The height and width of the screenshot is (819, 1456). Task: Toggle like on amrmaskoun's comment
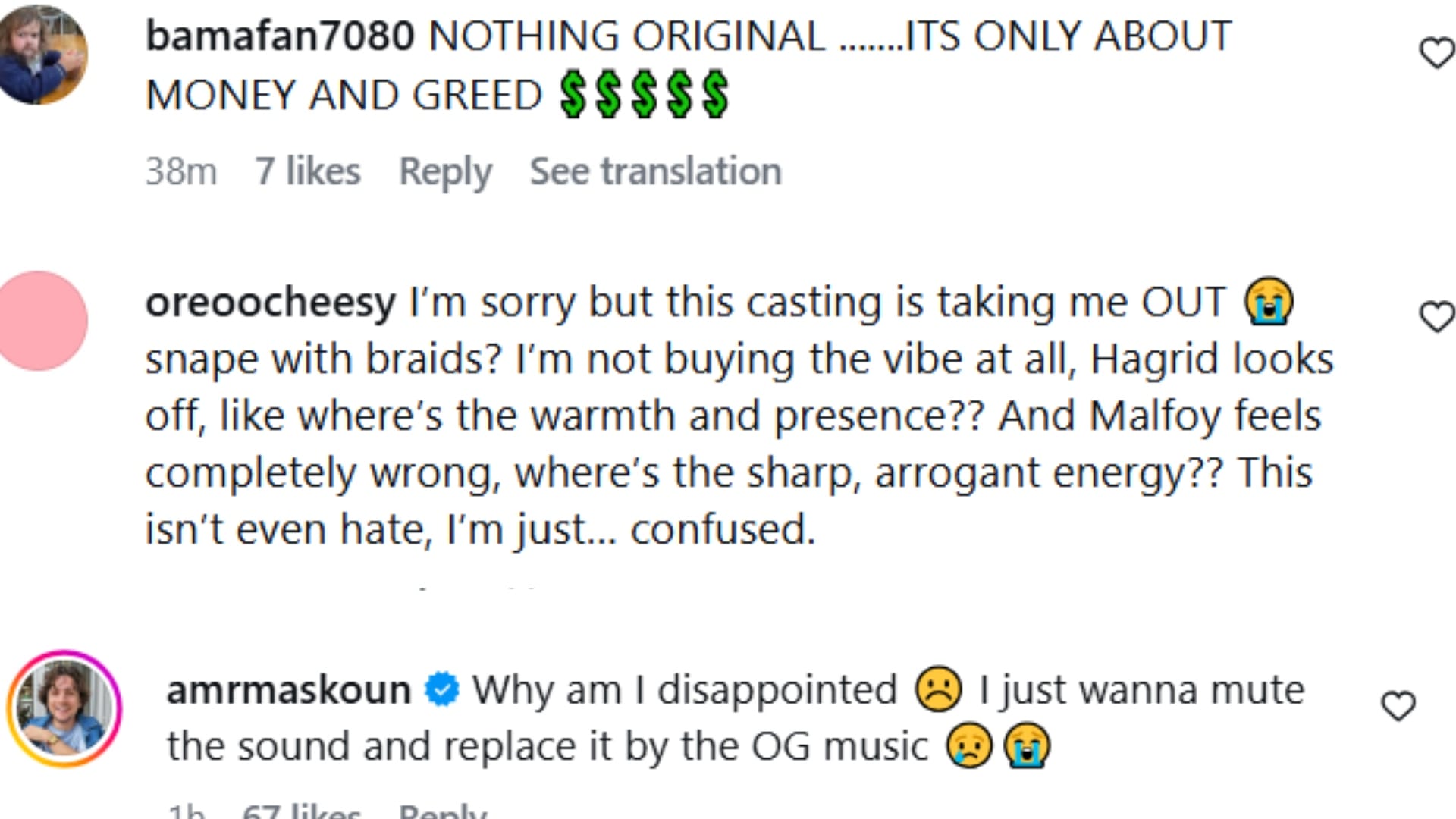[x=1398, y=707]
